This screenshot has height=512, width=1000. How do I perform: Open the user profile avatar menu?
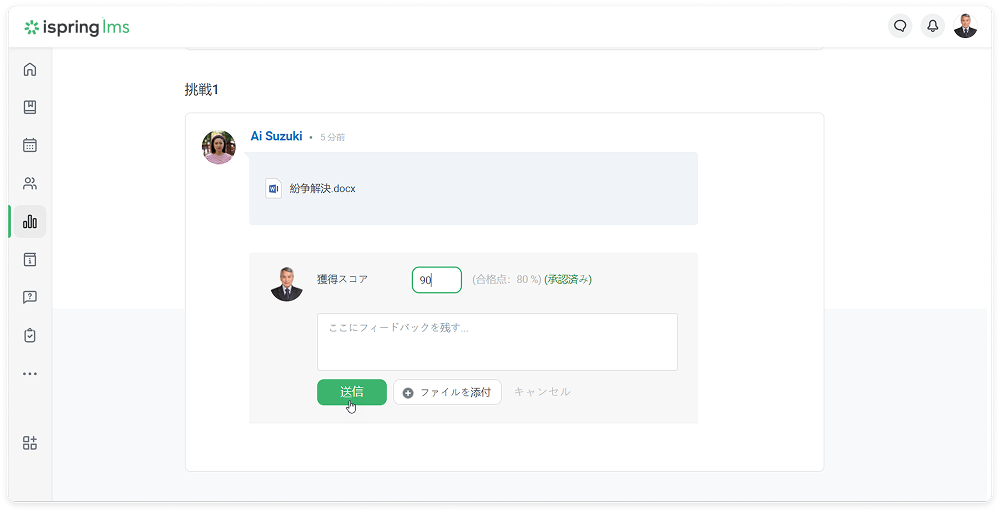coord(965,26)
